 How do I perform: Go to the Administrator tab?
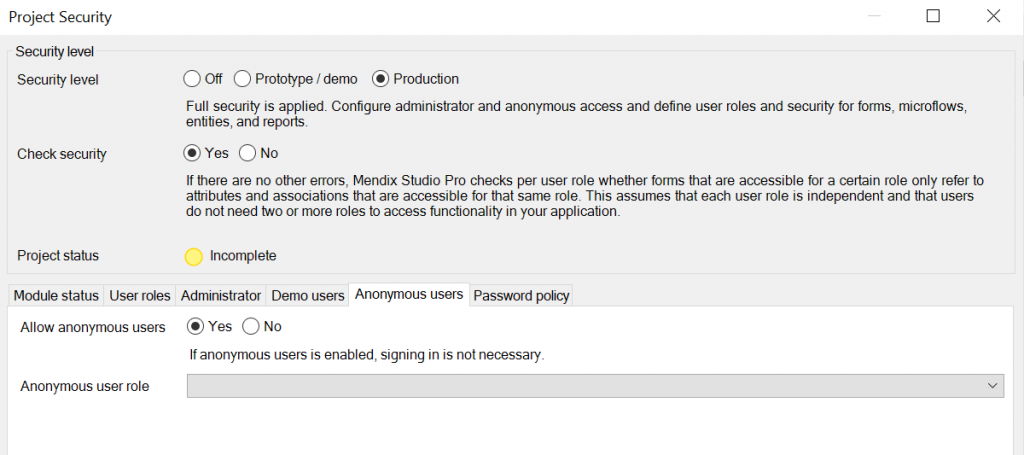click(221, 295)
